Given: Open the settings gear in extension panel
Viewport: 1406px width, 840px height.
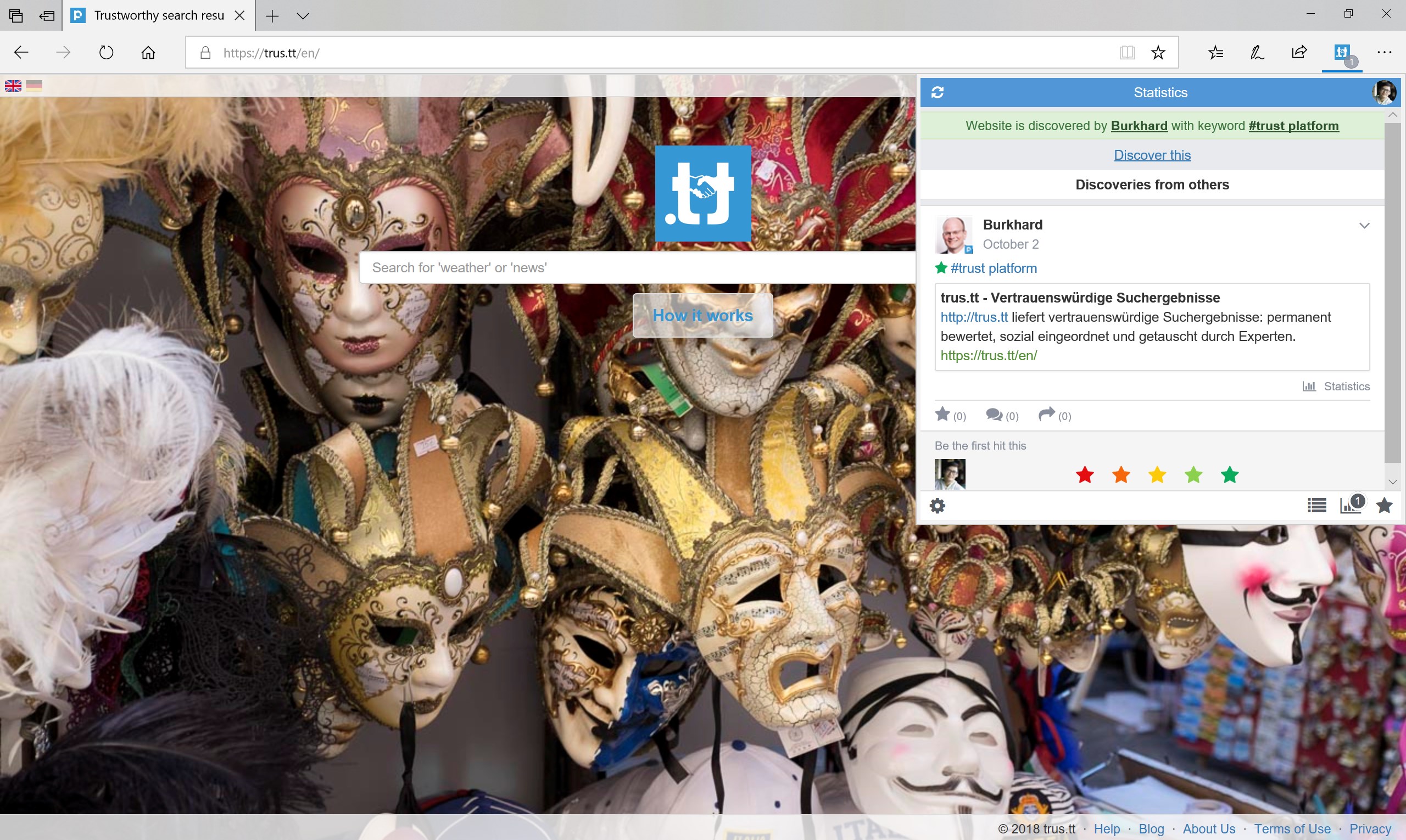Looking at the screenshot, I should pyautogui.click(x=937, y=506).
